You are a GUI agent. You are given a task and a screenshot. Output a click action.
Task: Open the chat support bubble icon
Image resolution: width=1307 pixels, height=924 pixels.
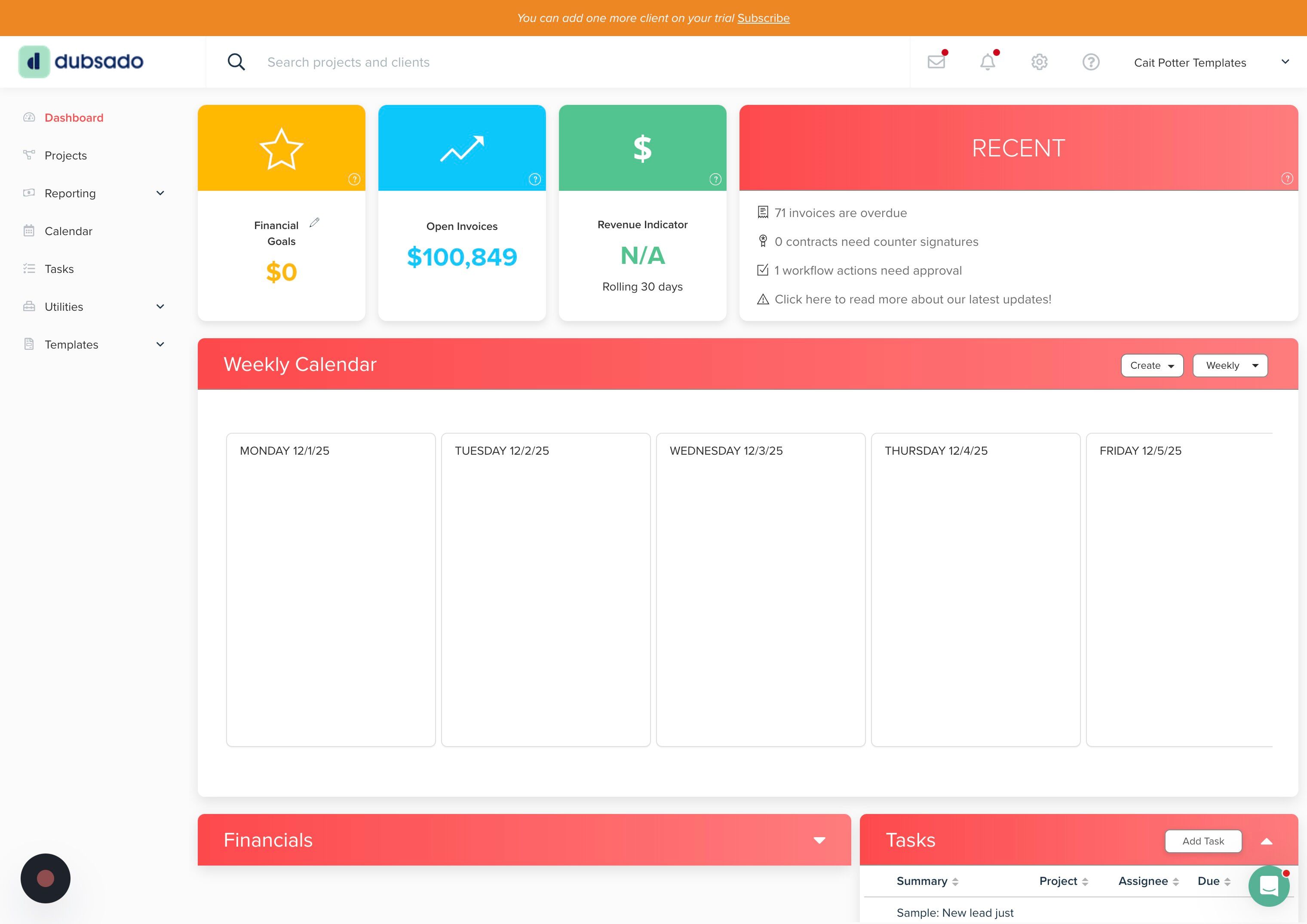(x=1268, y=886)
